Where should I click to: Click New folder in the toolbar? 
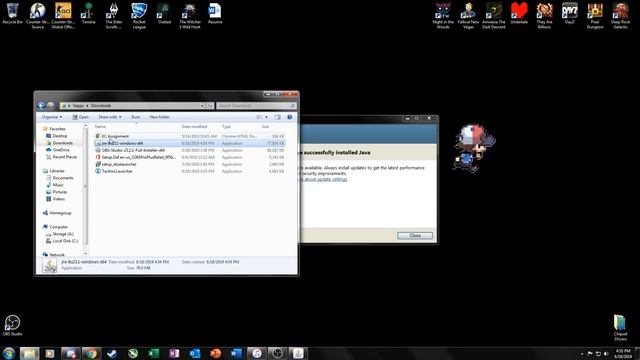(x=160, y=117)
